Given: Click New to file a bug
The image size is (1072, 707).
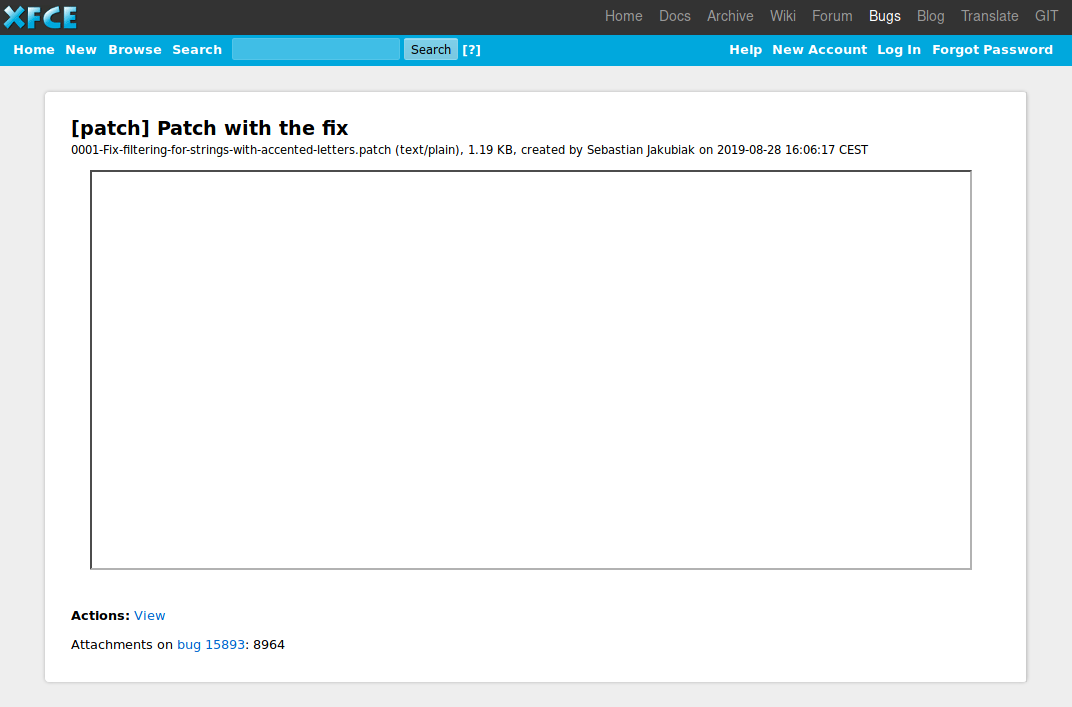Looking at the screenshot, I should (81, 50).
